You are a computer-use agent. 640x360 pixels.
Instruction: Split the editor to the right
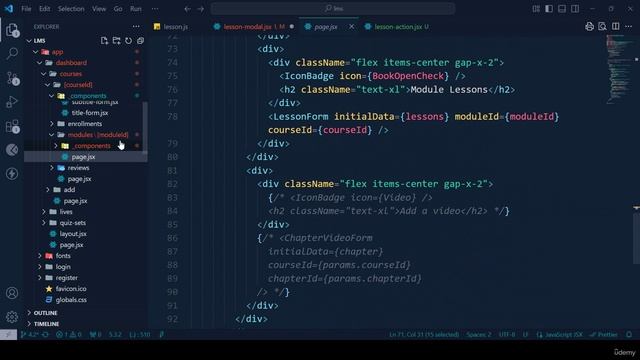pyautogui.click(x=616, y=27)
